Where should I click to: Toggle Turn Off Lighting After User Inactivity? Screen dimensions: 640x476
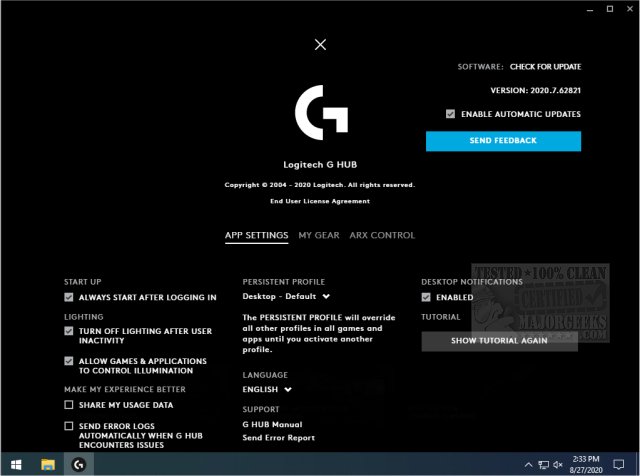[x=69, y=331]
